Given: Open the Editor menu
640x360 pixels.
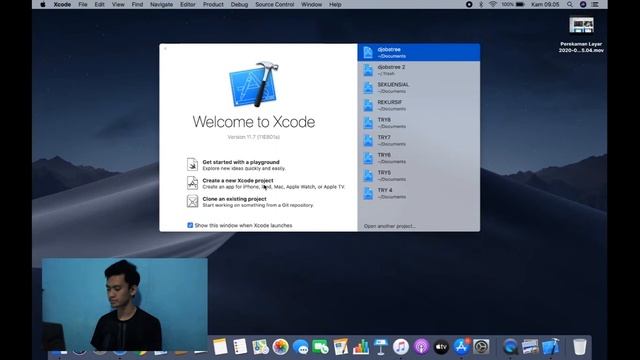Looking at the screenshot, I should pyautogui.click(x=188, y=4).
